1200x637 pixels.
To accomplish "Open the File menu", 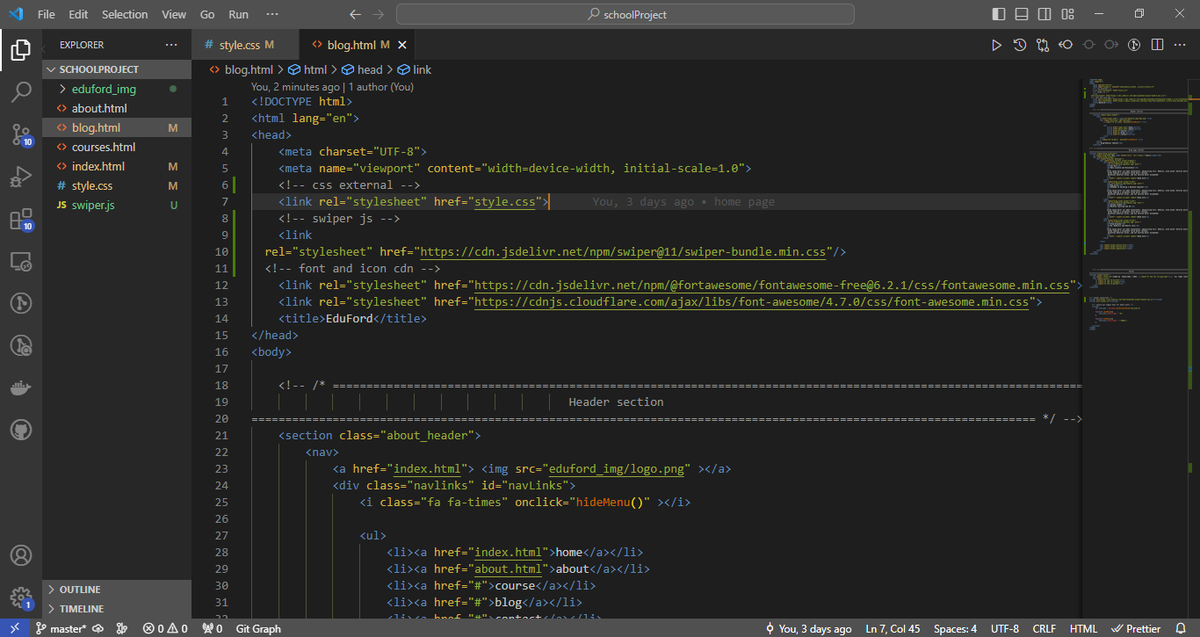I will [x=47, y=14].
